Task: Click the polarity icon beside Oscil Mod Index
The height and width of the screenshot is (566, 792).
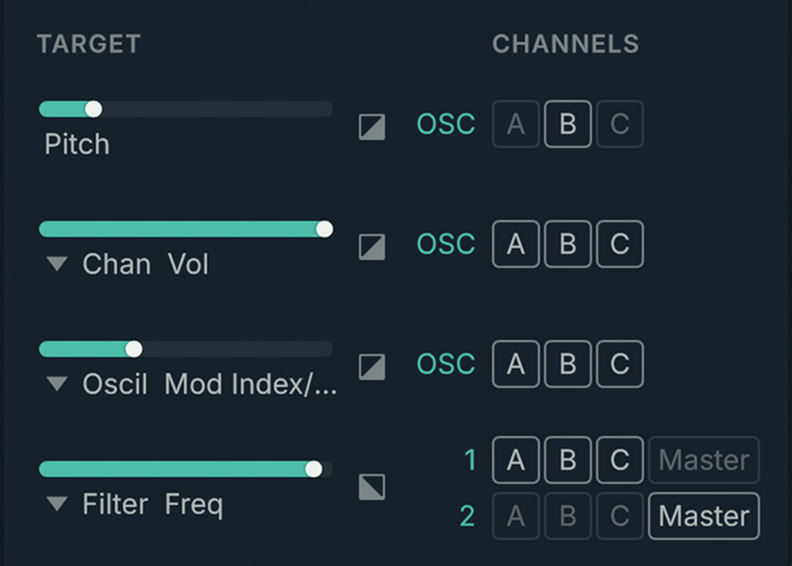Action: (372, 366)
